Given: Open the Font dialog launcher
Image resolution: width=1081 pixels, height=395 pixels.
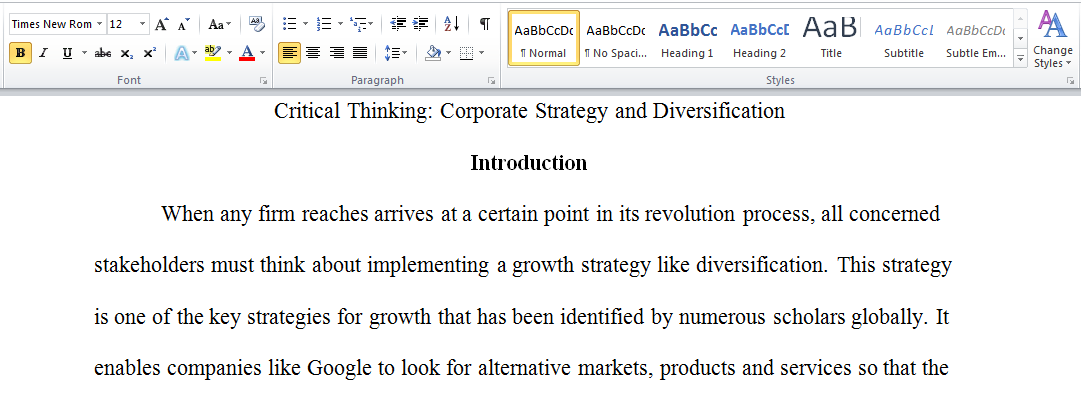Looking at the screenshot, I should [x=263, y=81].
